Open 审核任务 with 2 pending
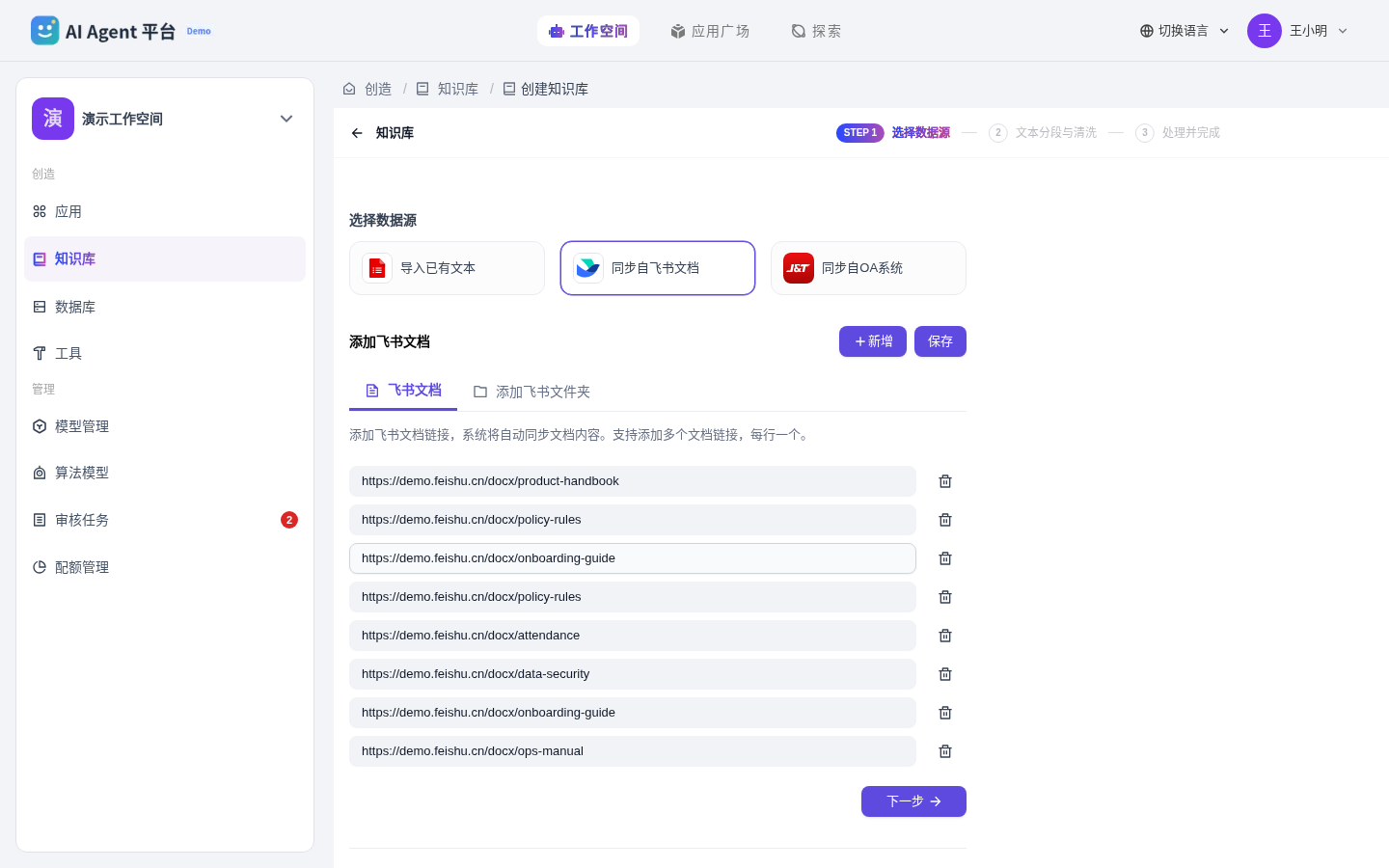1389x868 pixels. (x=165, y=520)
